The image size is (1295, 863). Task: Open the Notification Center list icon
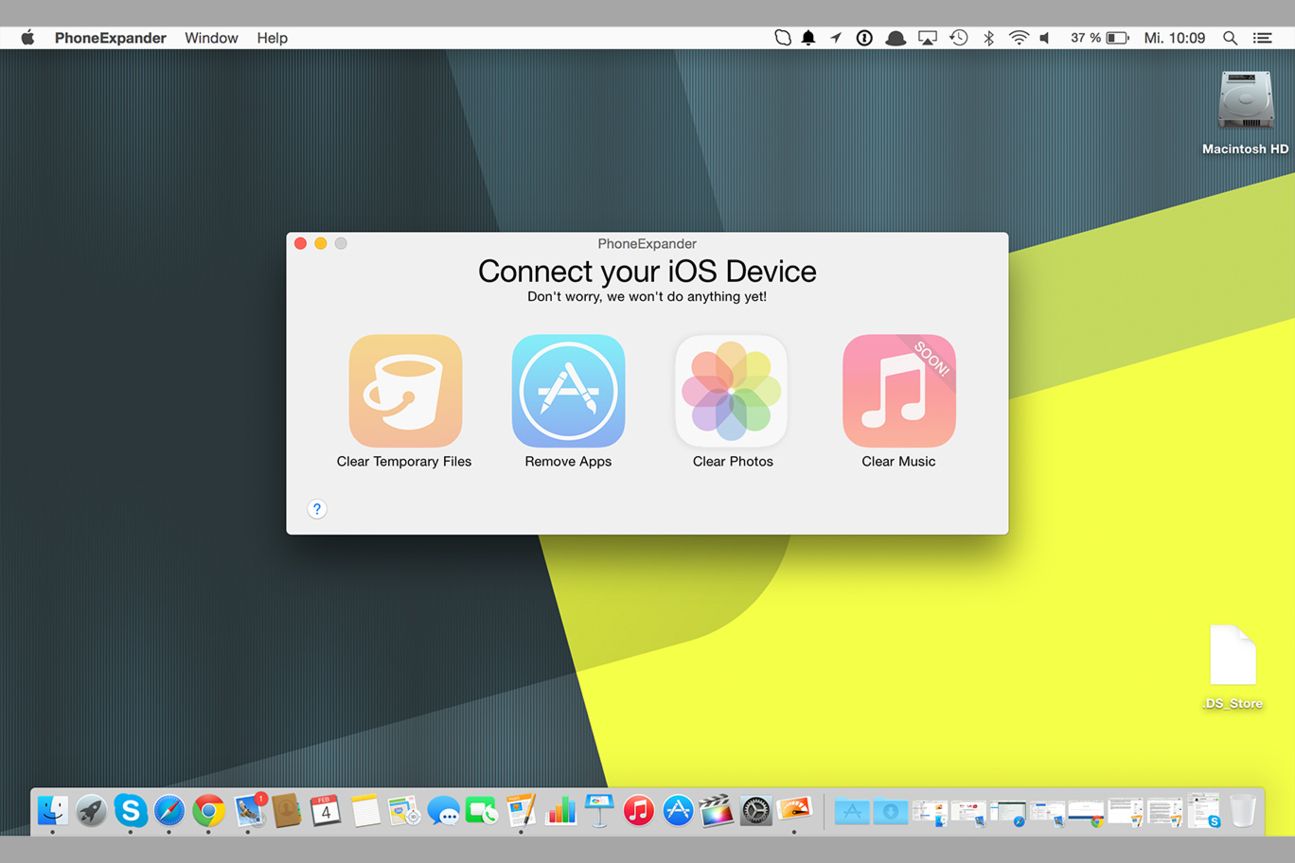pos(1263,38)
